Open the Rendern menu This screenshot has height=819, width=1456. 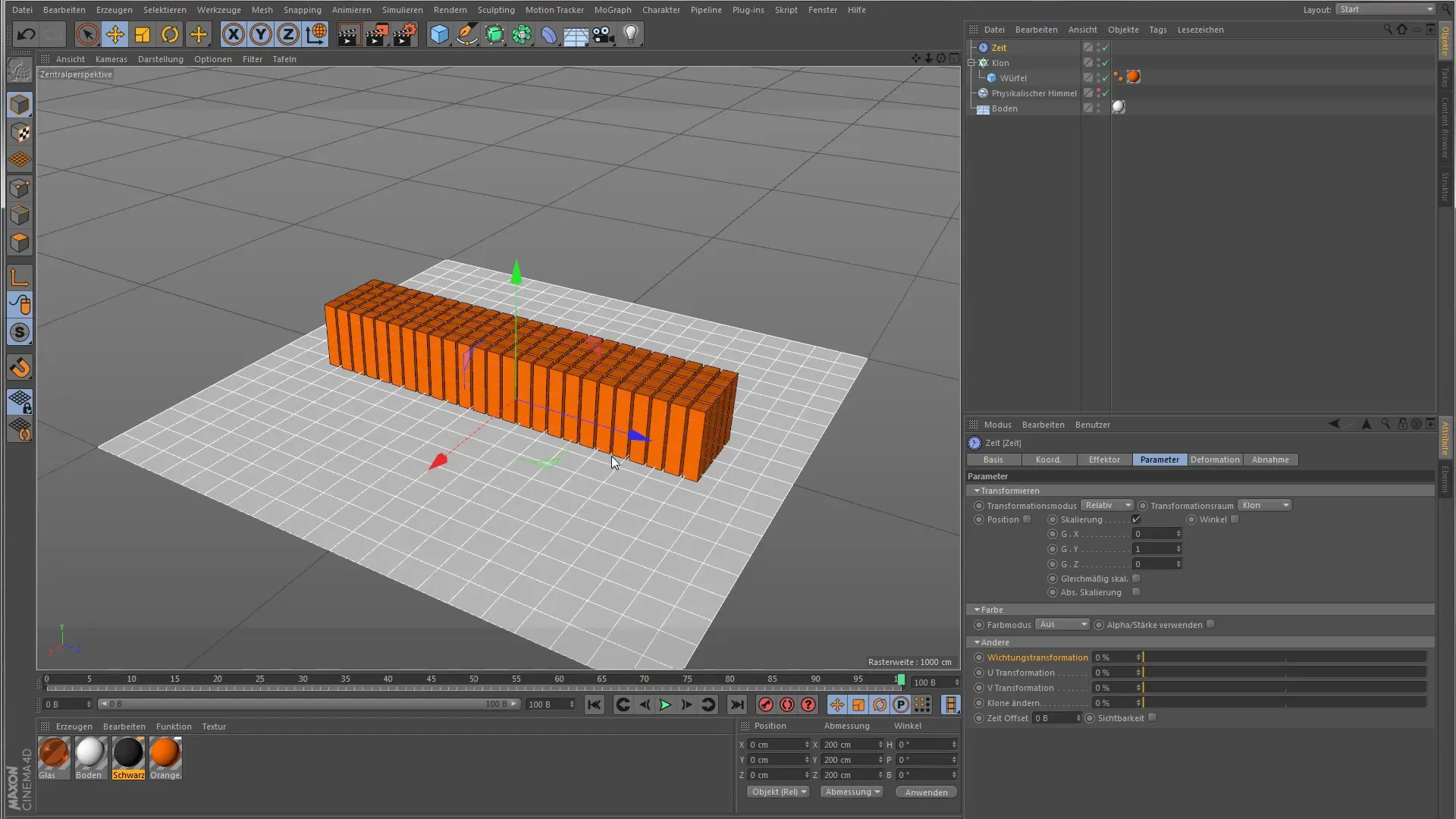[x=450, y=10]
